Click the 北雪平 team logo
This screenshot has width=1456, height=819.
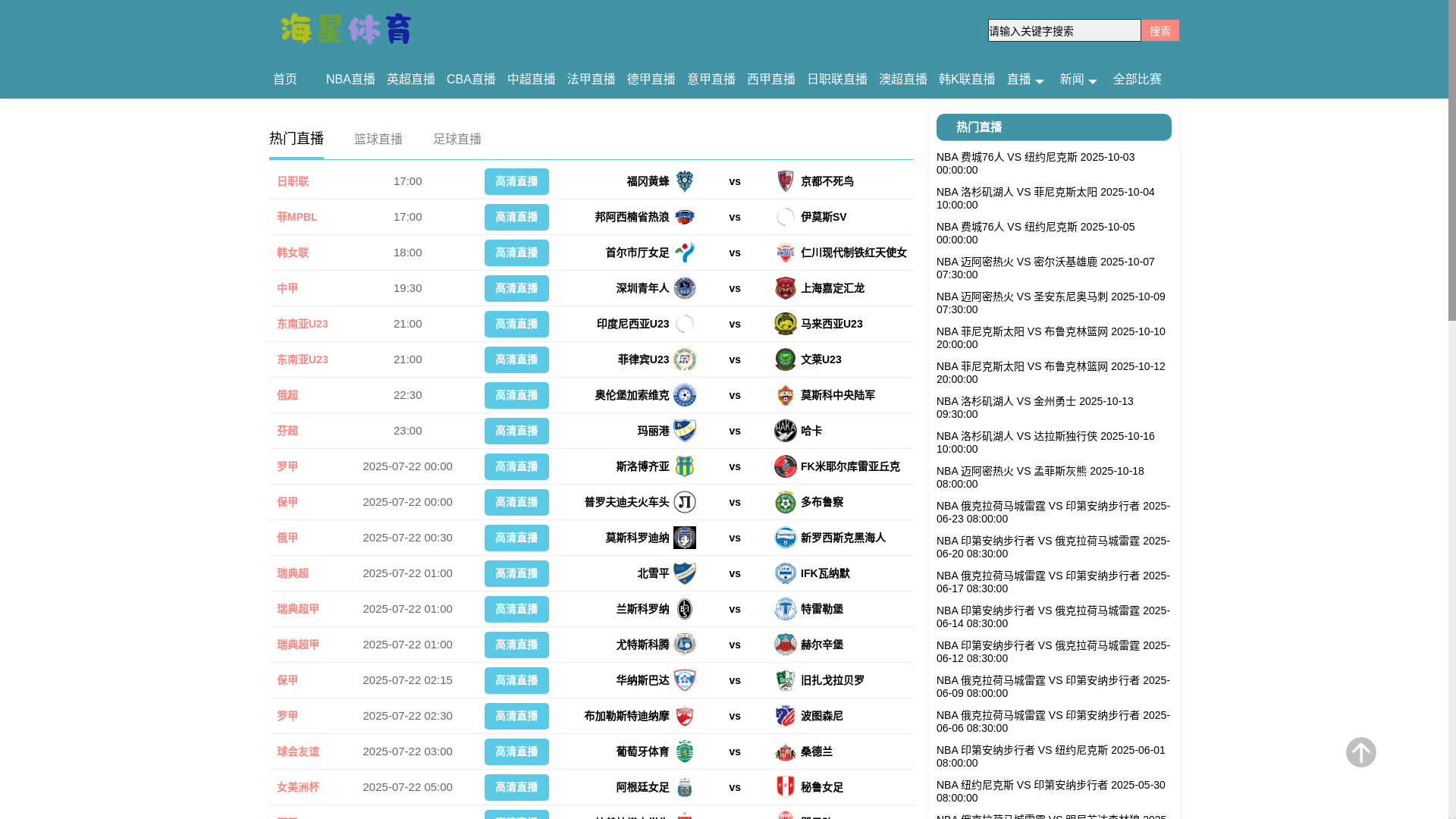click(685, 573)
